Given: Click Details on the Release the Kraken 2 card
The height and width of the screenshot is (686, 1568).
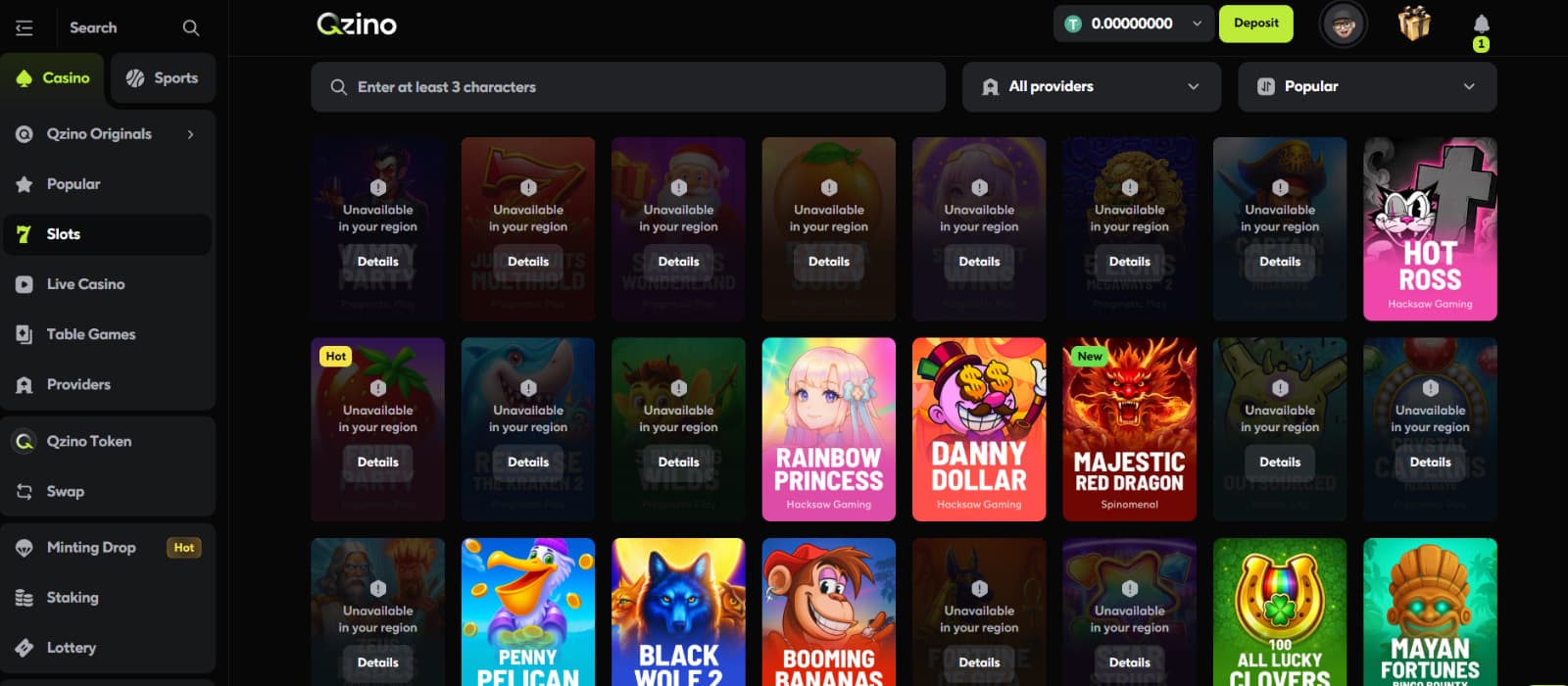Looking at the screenshot, I should click(x=528, y=462).
